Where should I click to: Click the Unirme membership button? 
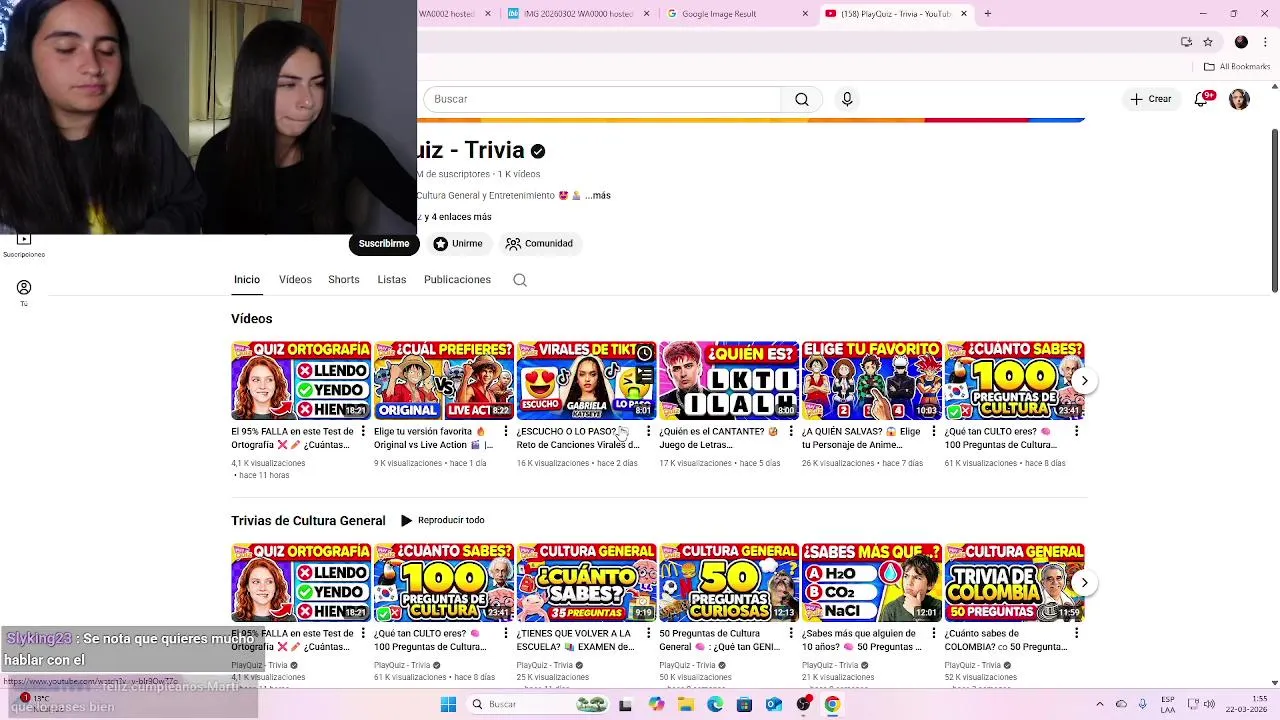[458, 243]
